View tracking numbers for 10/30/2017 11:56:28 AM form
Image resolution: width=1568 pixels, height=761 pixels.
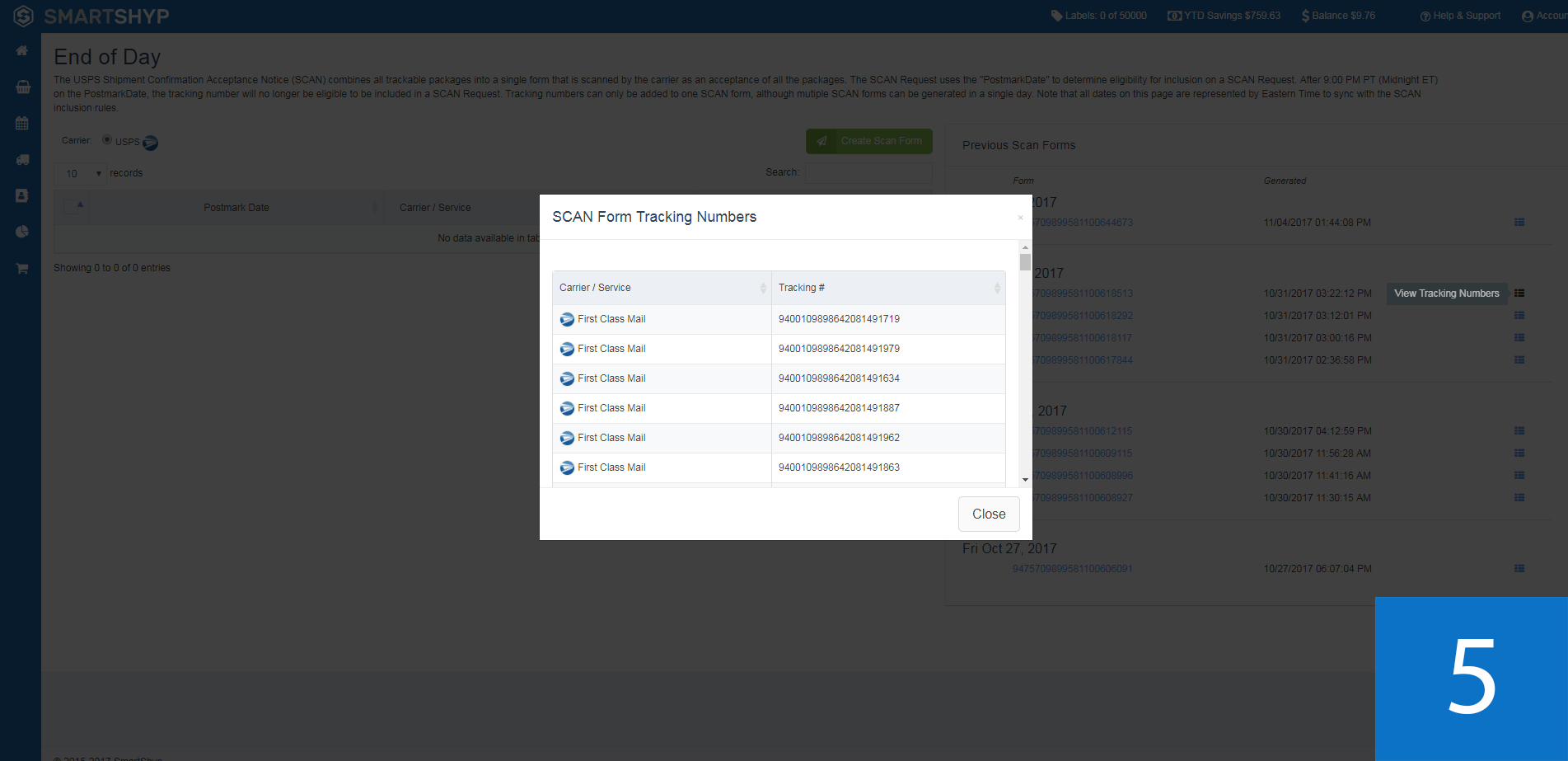coord(1519,453)
